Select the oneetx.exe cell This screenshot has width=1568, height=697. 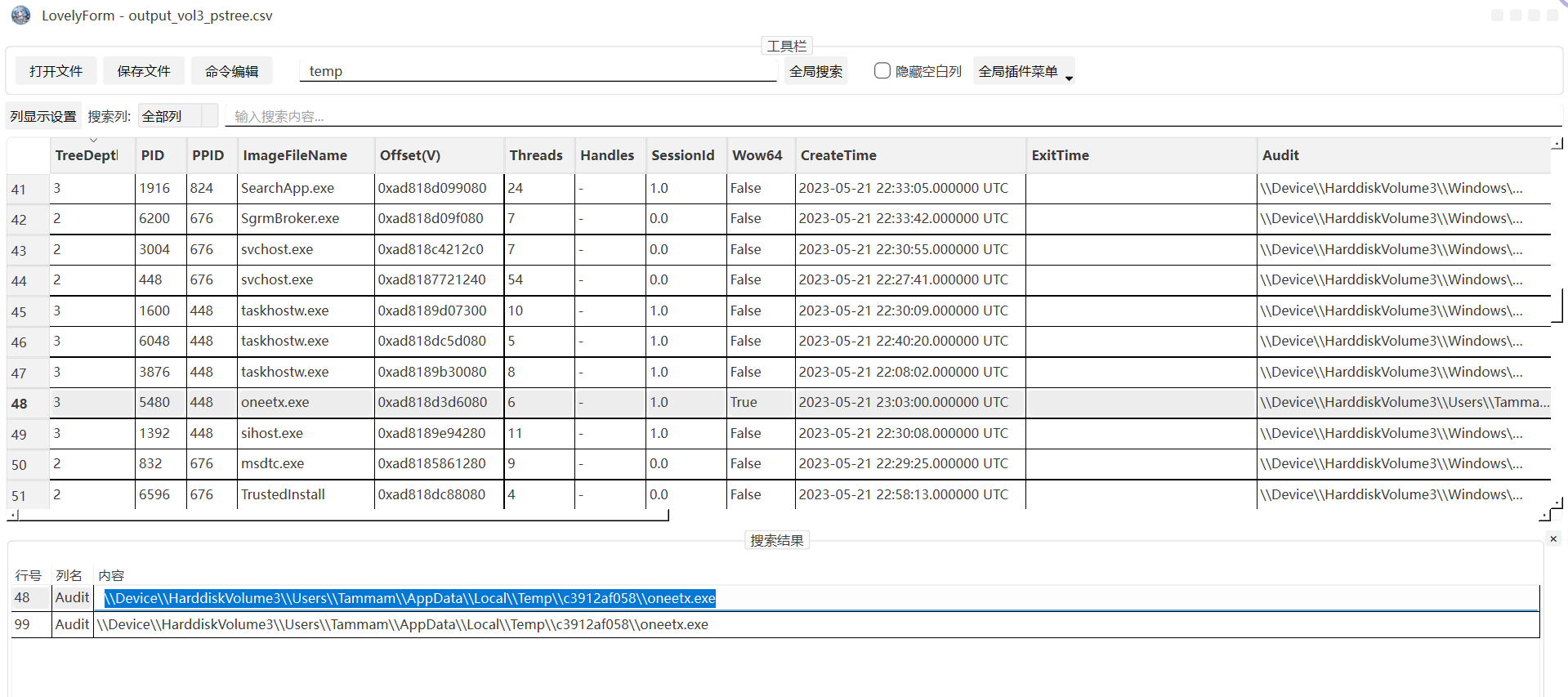[x=306, y=402]
